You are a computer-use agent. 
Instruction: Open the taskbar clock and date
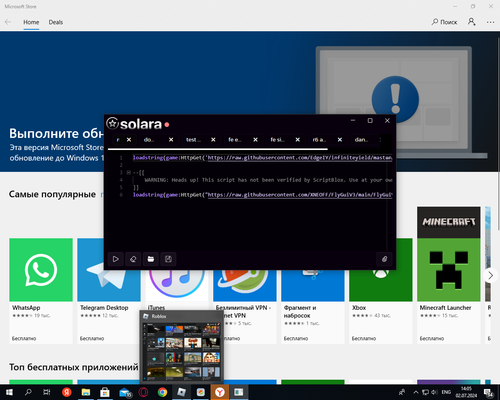[466, 392]
